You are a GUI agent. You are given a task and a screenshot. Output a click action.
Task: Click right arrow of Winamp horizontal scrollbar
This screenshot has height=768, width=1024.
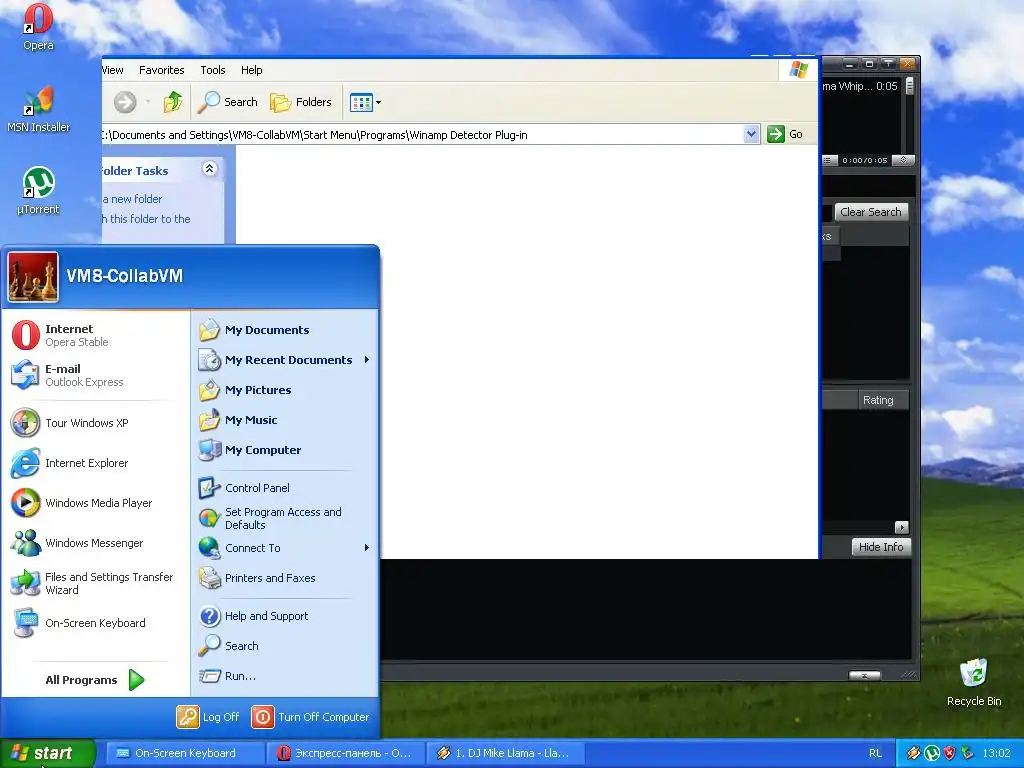pyautogui.click(x=901, y=527)
